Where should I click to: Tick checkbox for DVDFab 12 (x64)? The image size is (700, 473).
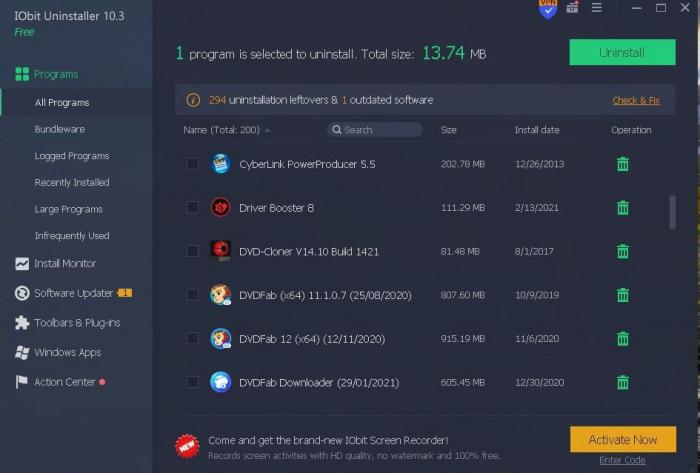192,339
